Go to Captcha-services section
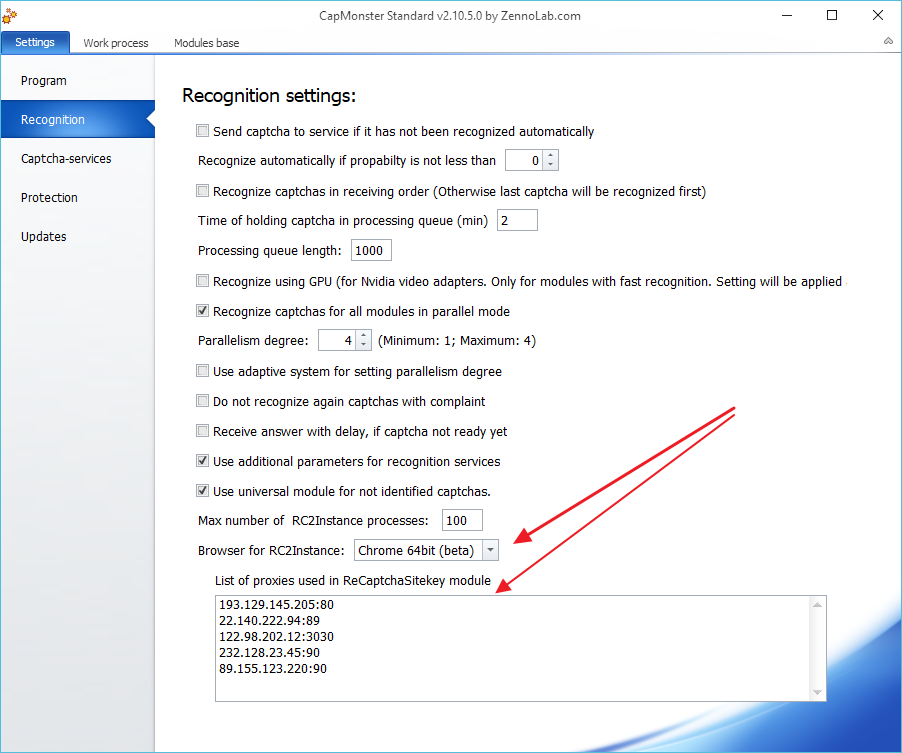 pos(78,158)
